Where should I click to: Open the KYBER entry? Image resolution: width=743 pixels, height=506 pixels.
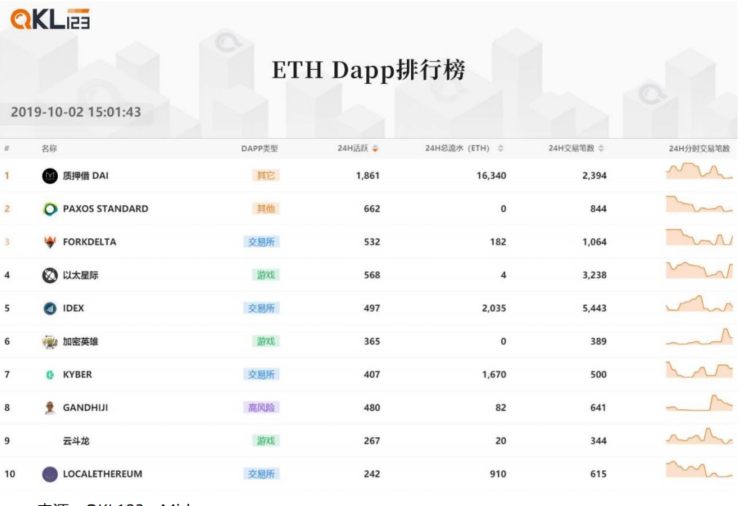(x=77, y=375)
